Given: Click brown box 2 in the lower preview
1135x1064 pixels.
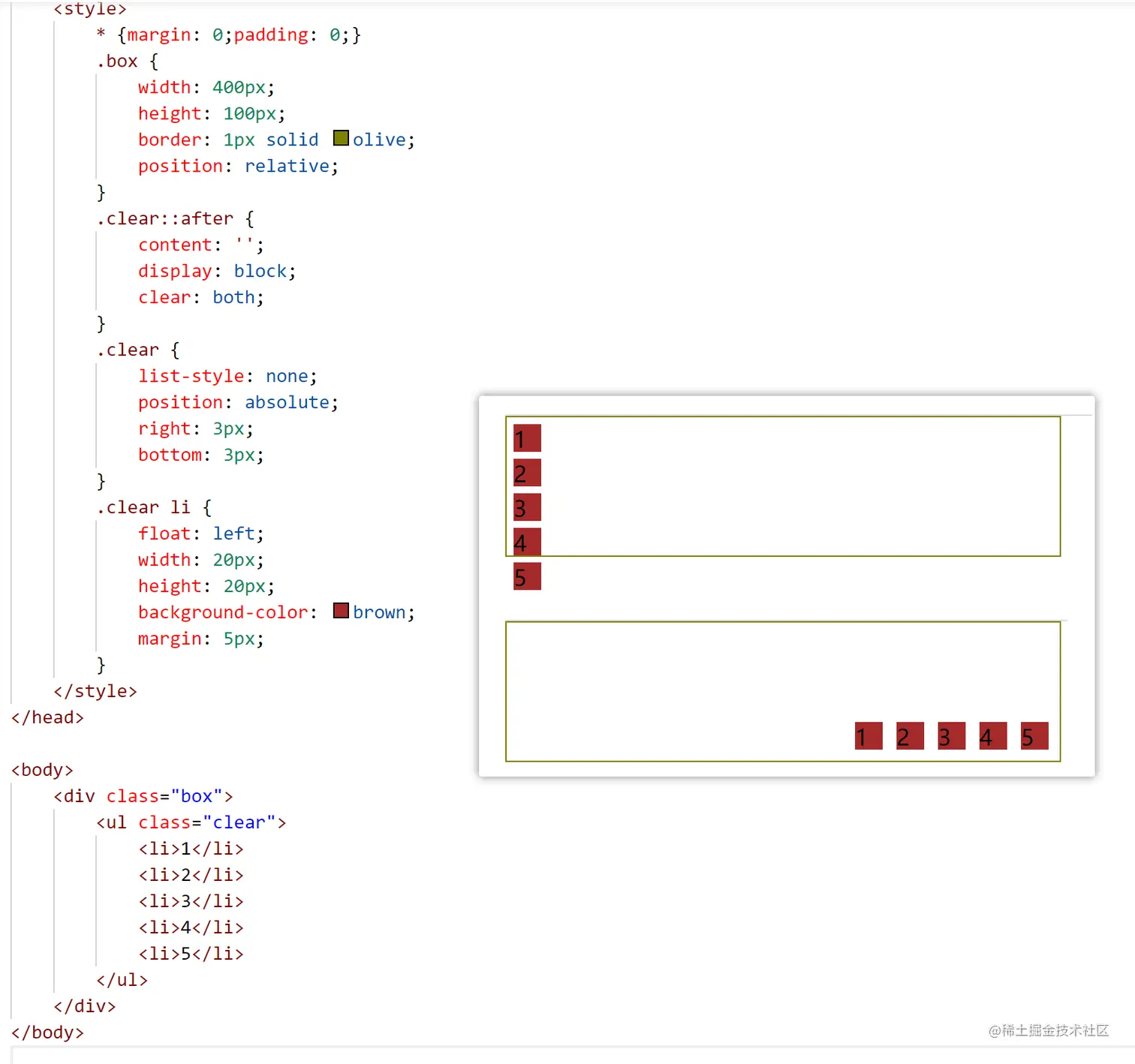Looking at the screenshot, I should [910, 736].
